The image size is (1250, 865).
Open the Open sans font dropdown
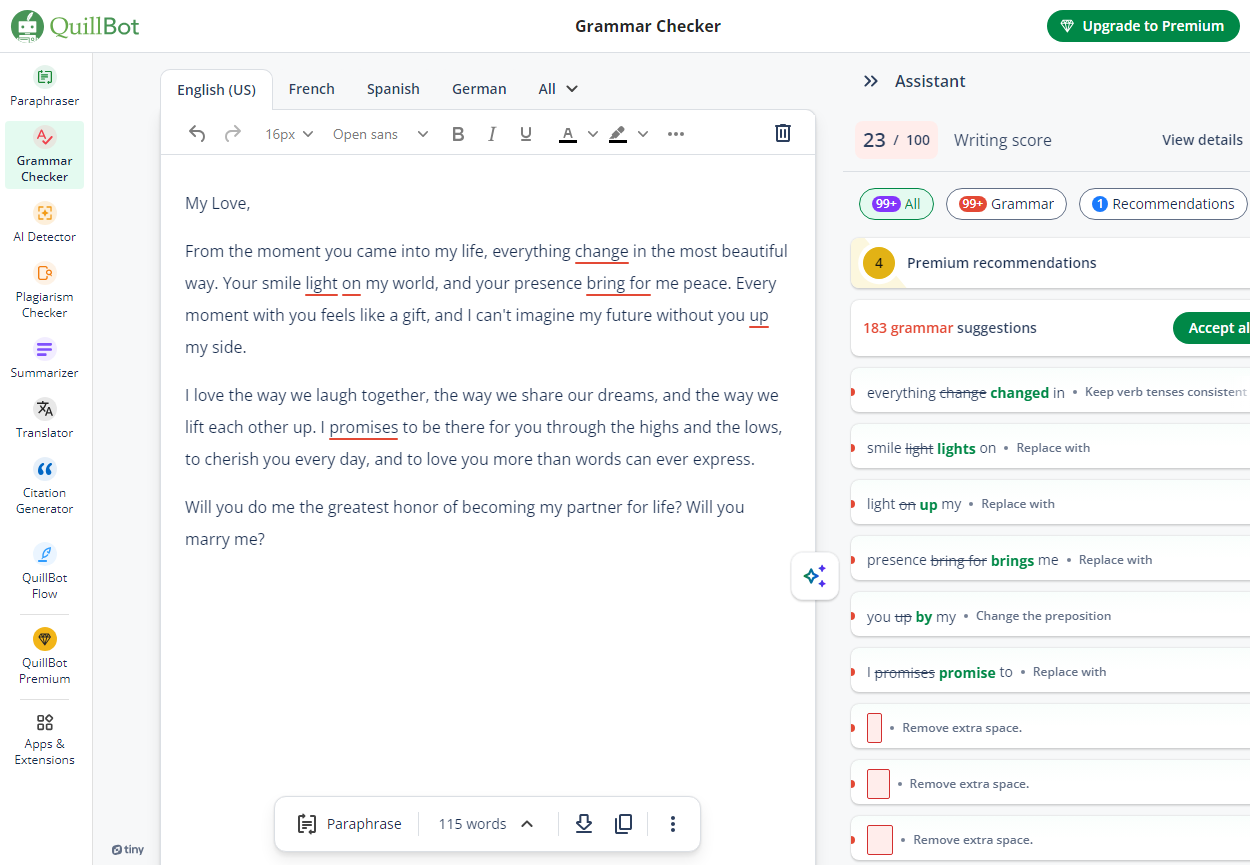[x=380, y=134]
